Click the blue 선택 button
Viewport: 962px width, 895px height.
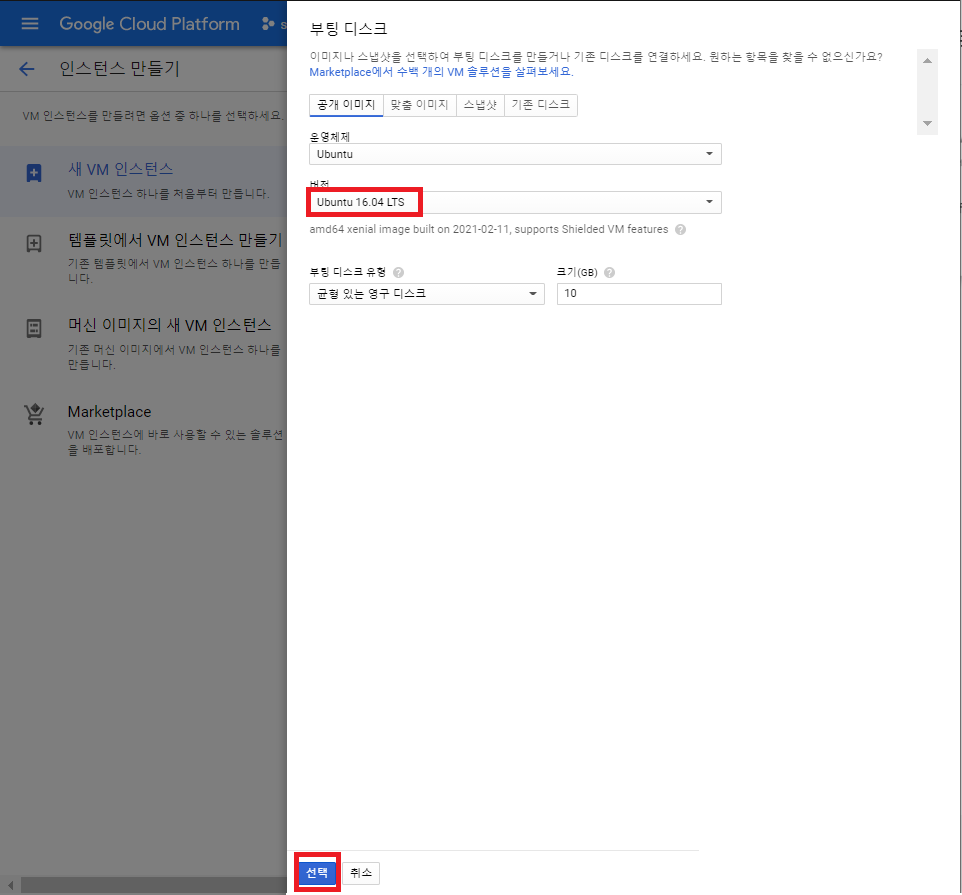click(x=317, y=872)
